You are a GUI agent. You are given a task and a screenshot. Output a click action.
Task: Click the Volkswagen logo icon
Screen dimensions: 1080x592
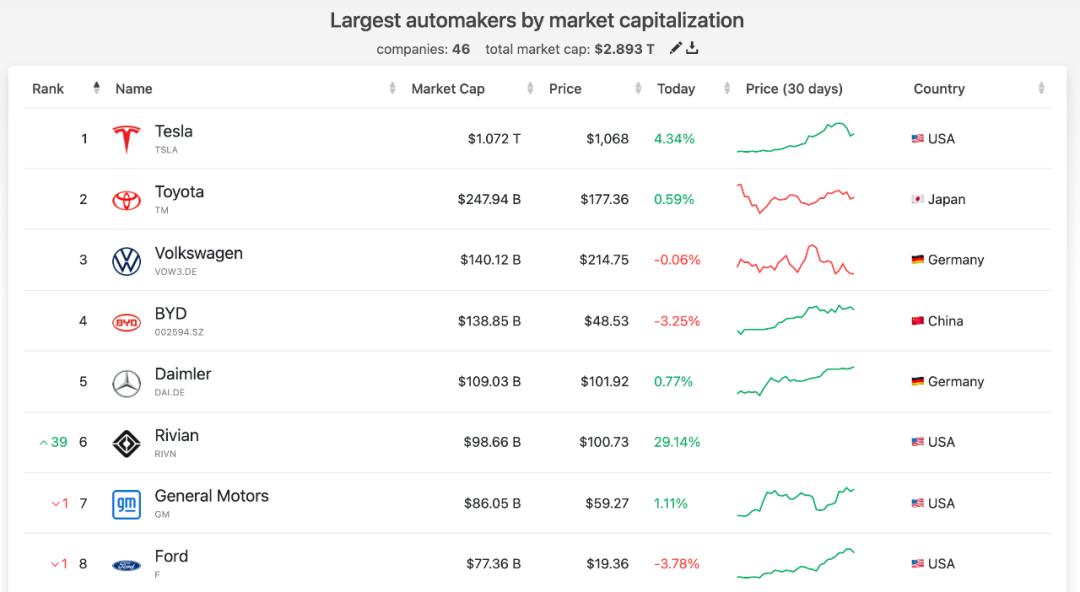(126, 261)
